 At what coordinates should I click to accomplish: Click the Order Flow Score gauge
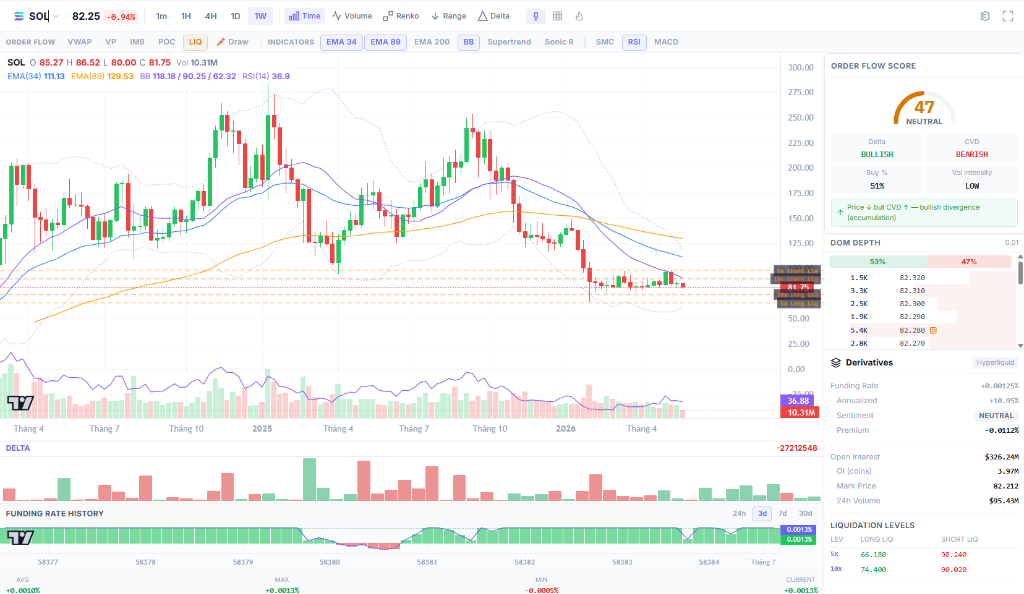pyautogui.click(x=924, y=109)
